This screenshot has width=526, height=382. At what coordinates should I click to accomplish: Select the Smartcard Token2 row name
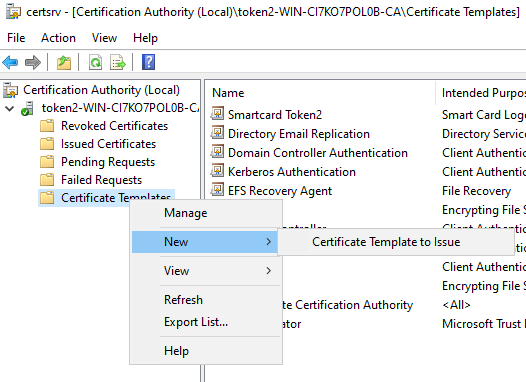pos(275,115)
